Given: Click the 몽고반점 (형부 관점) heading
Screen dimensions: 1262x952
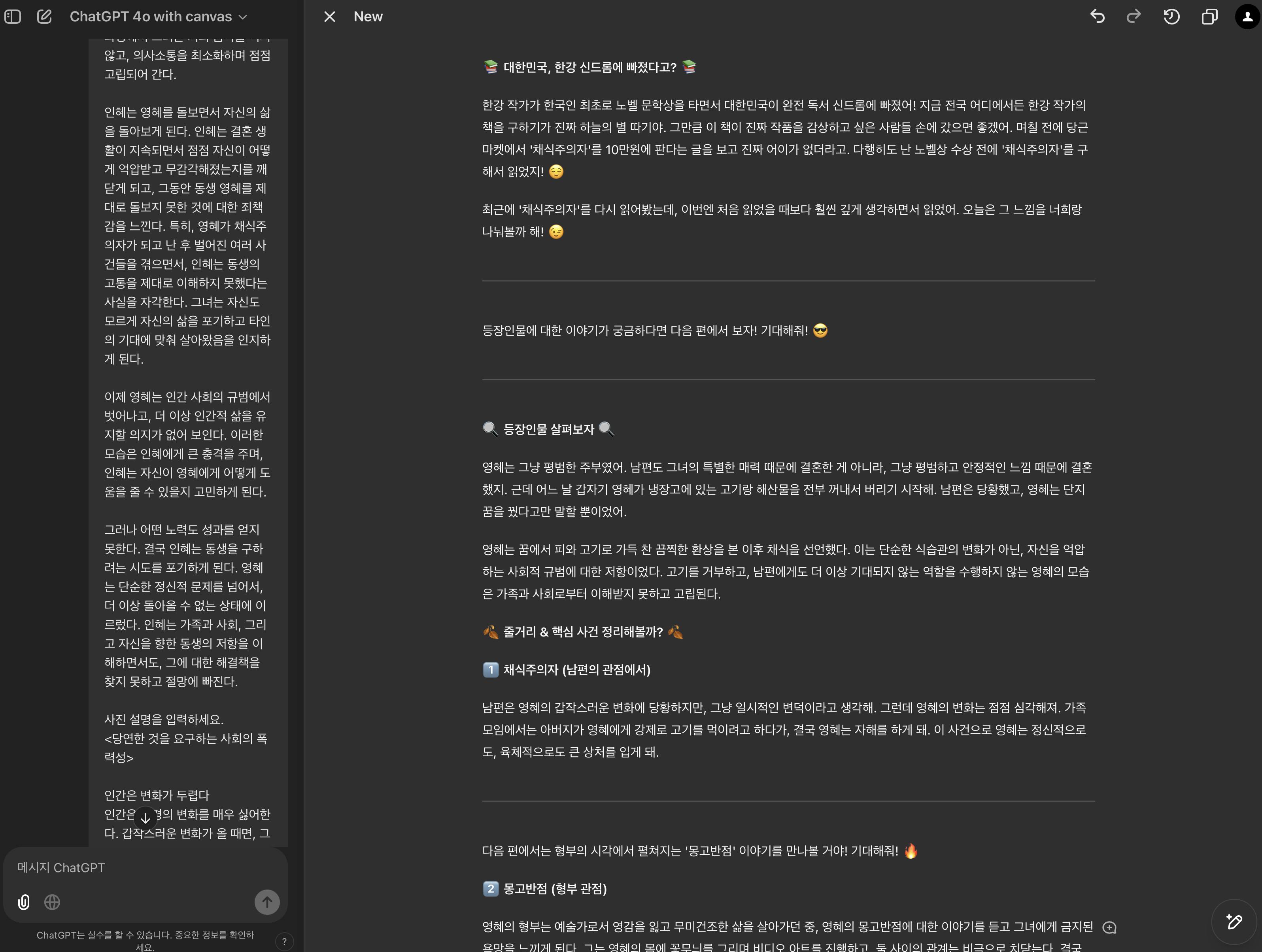Looking at the screenshot, I should click(x=555, y=889).
